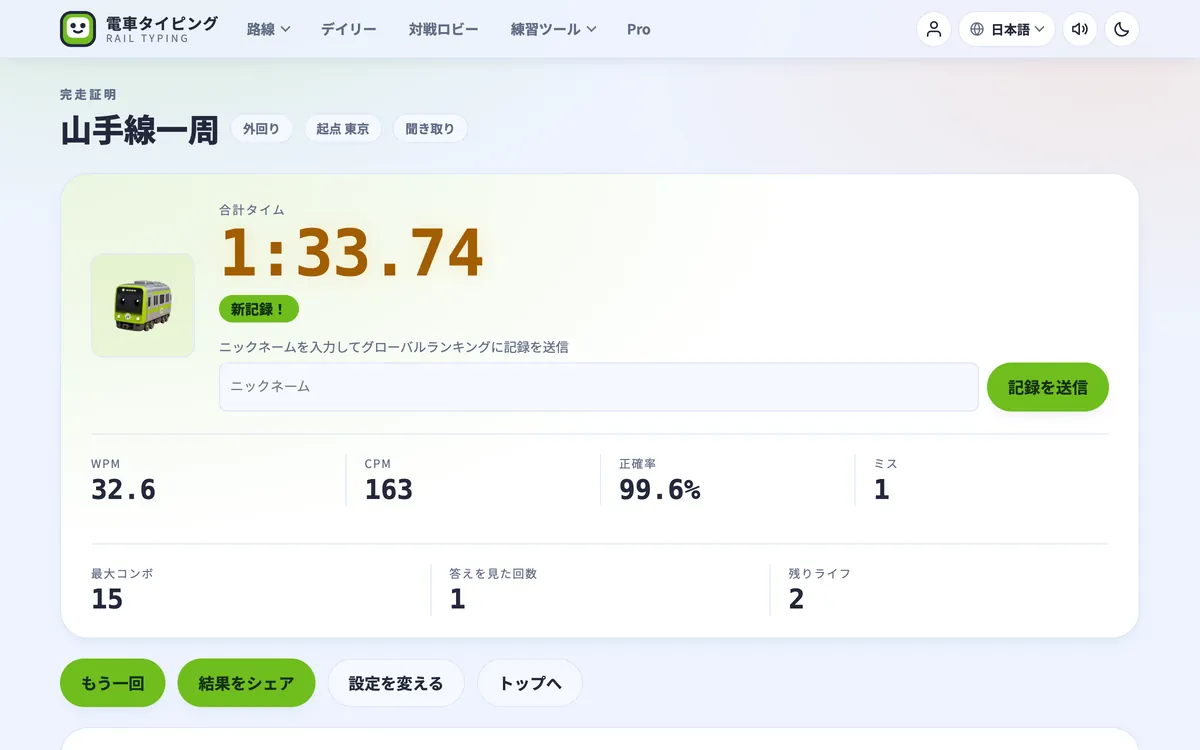Click the 合計タイム label
The width and height of the screenshot is (1200, 750).
pyautogui.click(x=252, y=210)
